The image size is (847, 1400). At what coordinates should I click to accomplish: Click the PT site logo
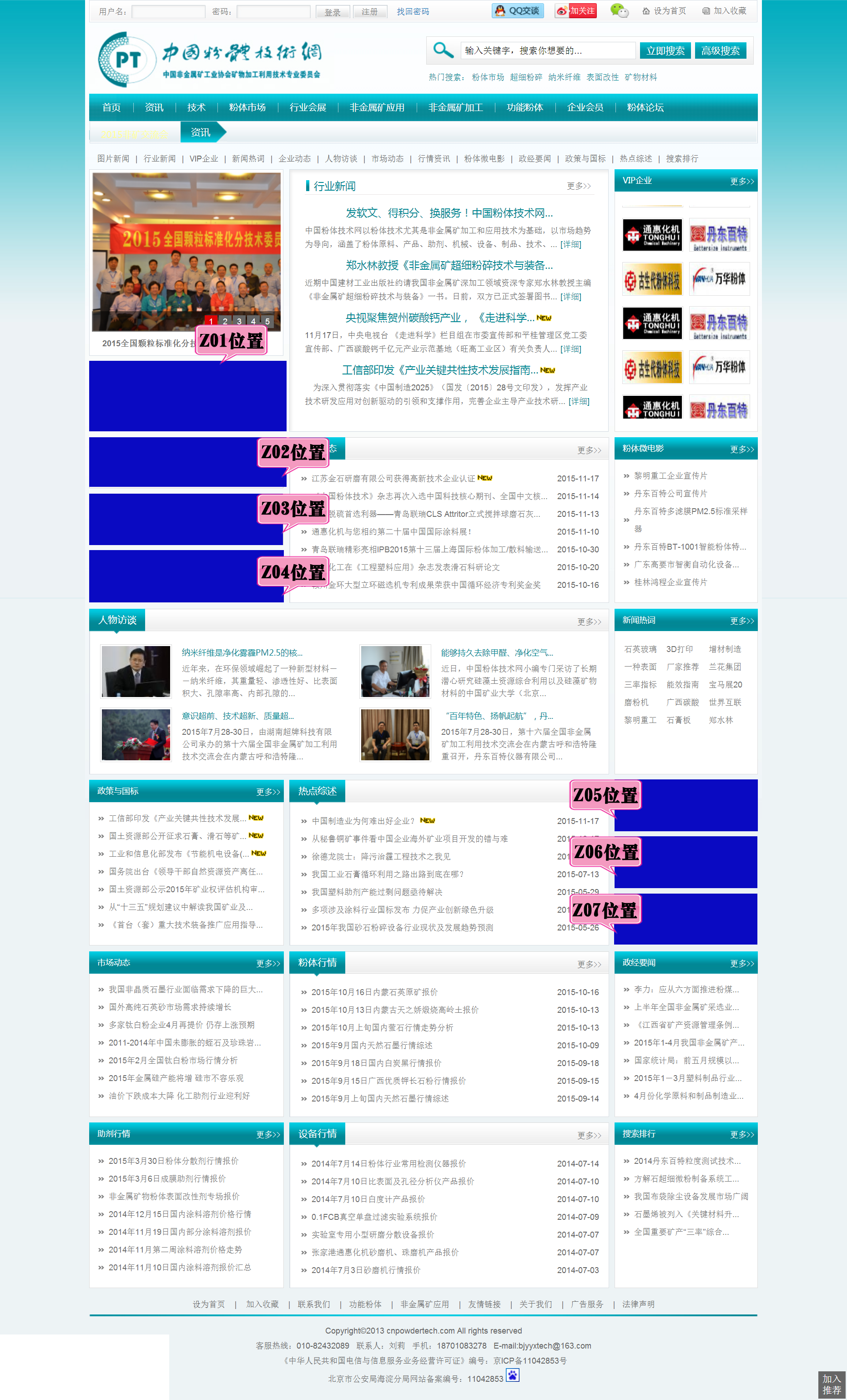pos(209,59)
